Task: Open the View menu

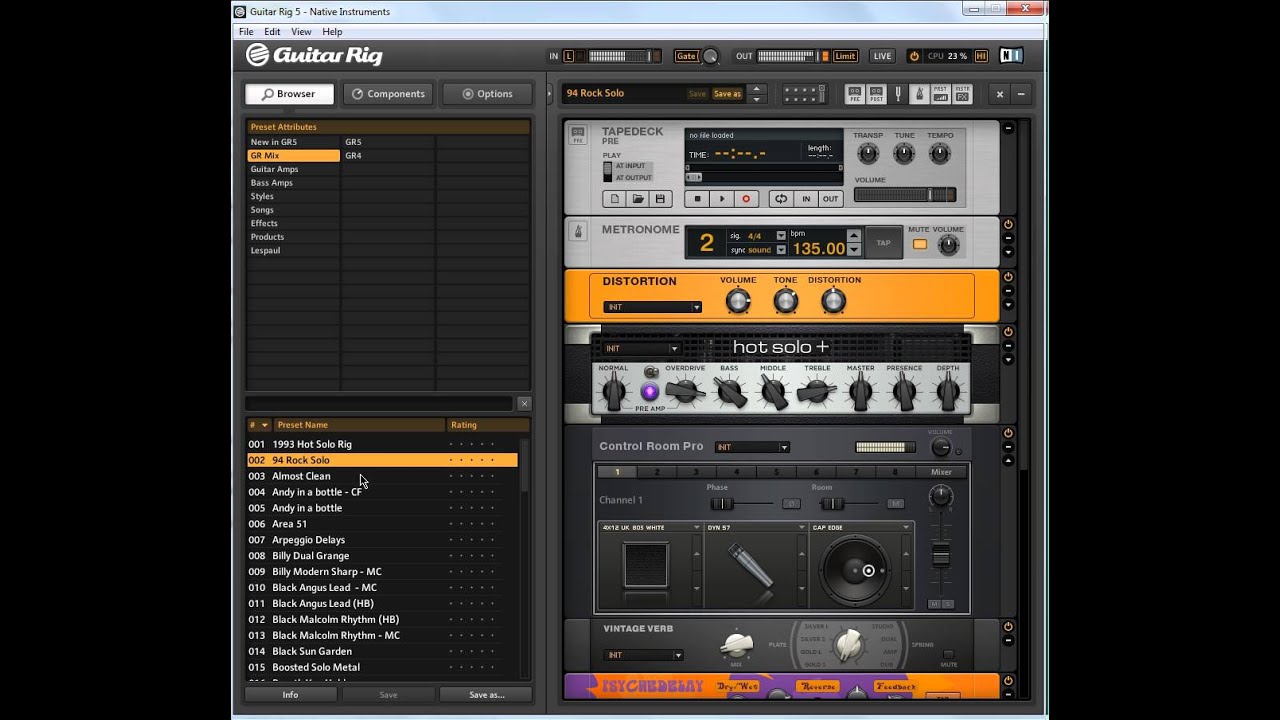Action: [x=301, y=32]
